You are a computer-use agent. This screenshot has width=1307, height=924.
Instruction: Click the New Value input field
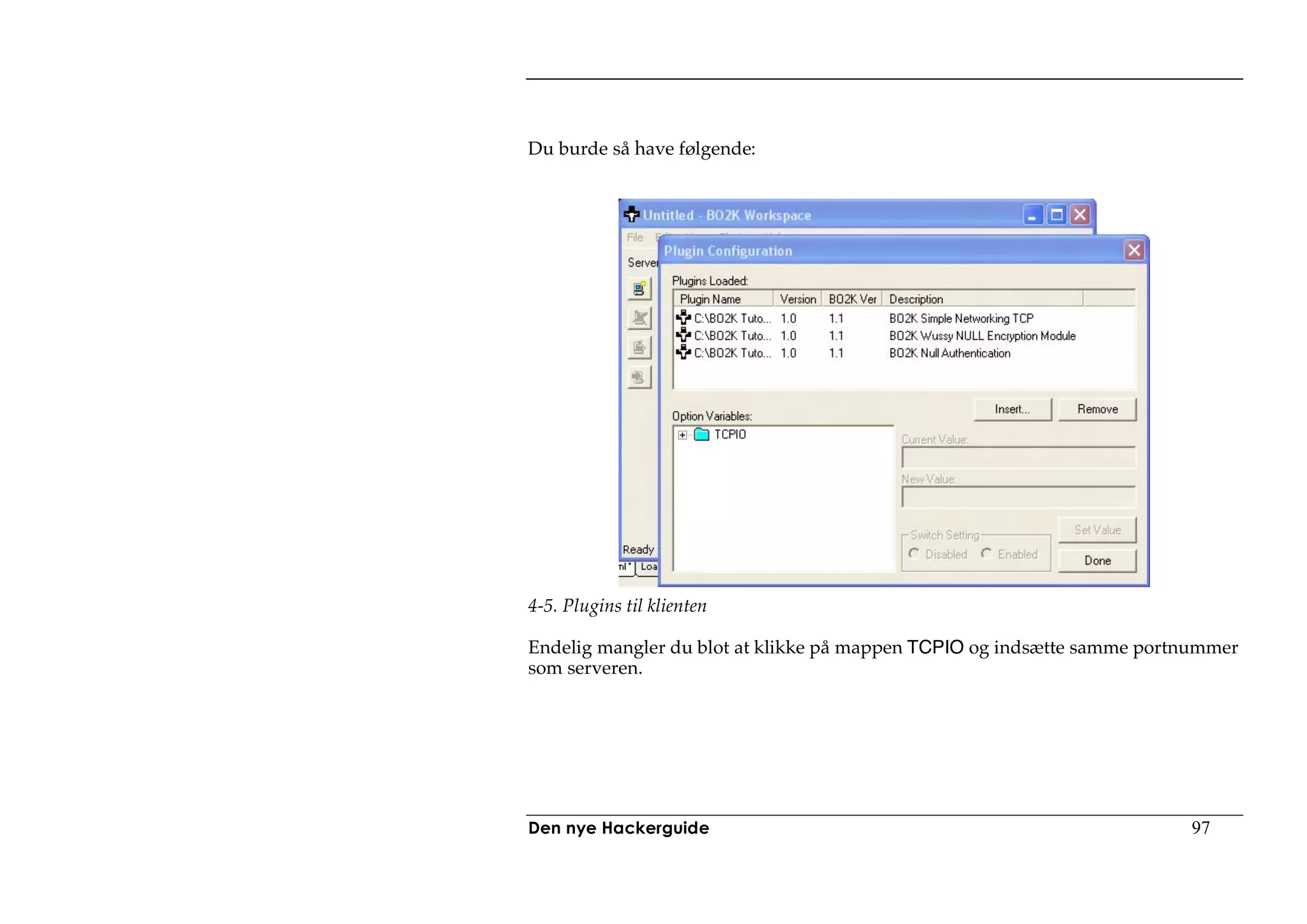coord(1018,497)
